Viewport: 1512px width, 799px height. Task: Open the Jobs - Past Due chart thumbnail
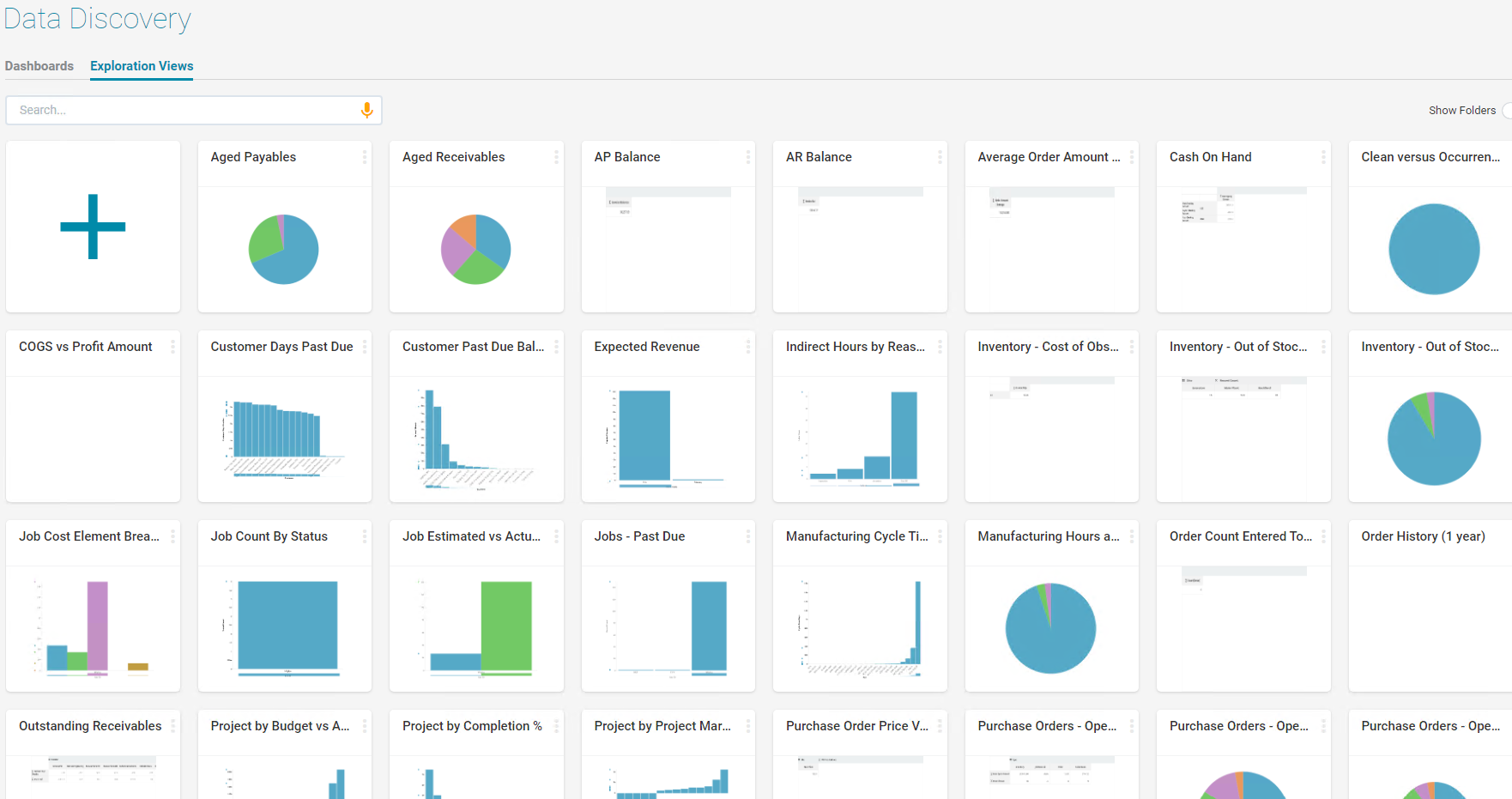pos(668,628)
